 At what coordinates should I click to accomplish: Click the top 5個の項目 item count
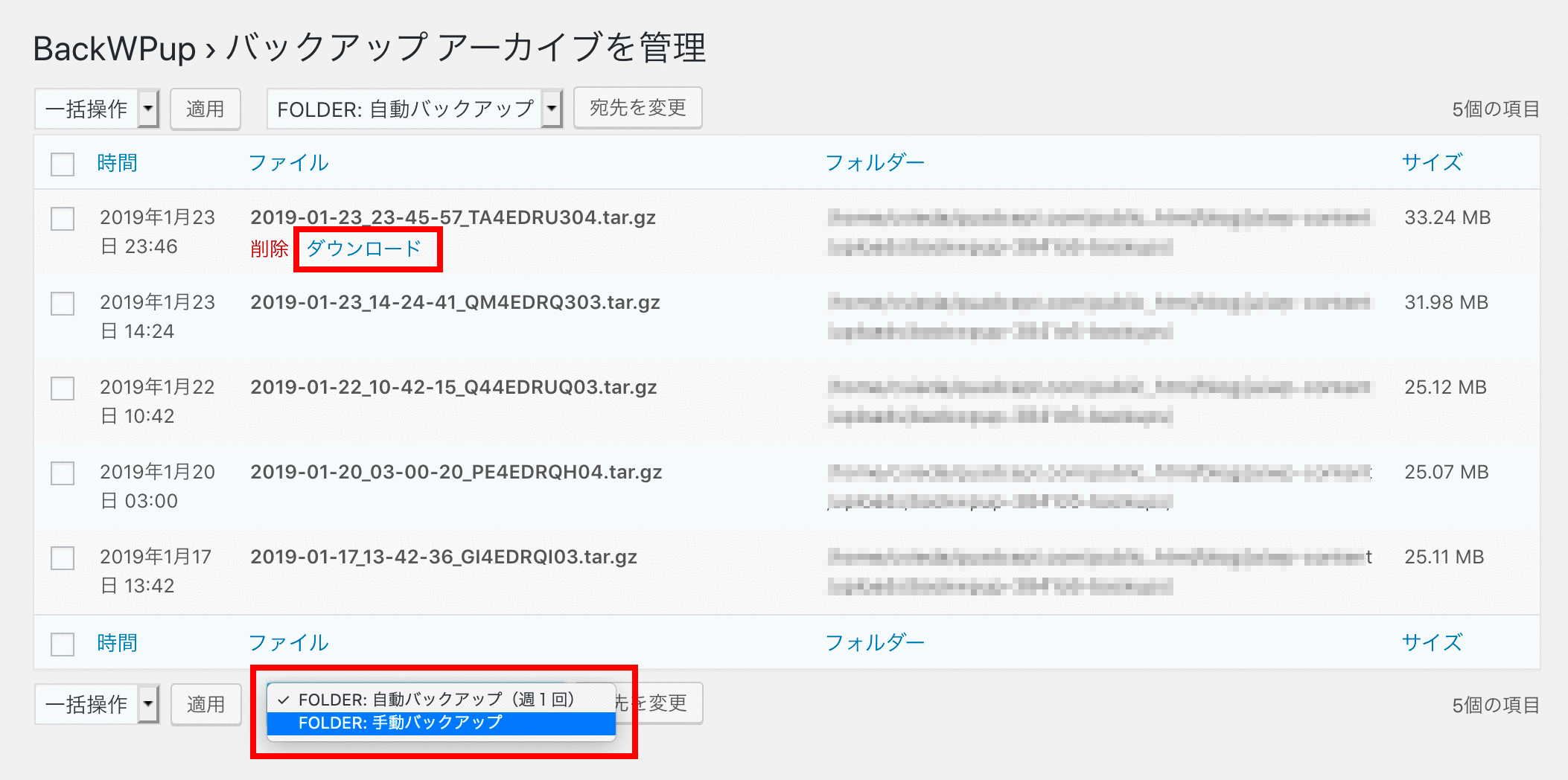click(x=1495, y=109)
